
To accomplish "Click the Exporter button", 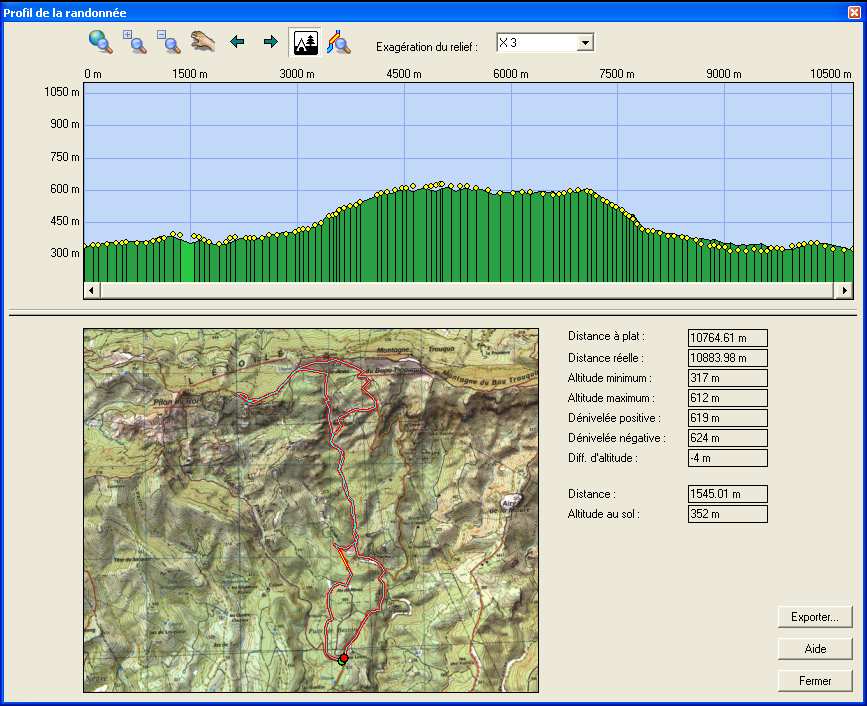I will pos(815,617).
